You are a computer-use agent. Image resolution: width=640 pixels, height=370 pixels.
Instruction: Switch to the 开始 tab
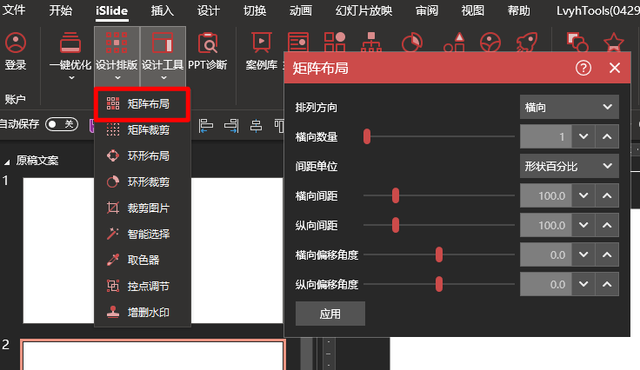[61, 10]
